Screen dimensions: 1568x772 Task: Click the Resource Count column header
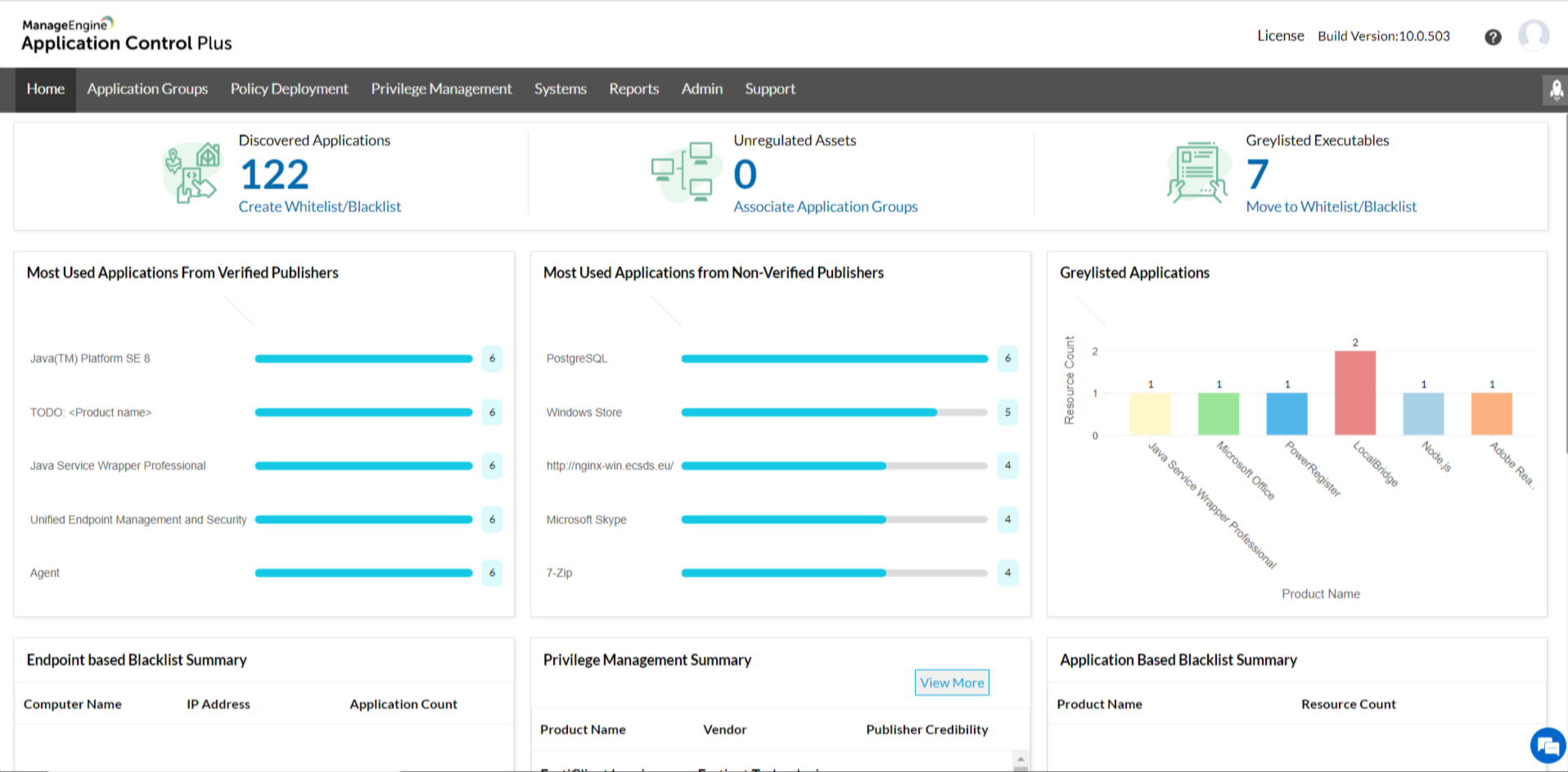(1349, 704)
